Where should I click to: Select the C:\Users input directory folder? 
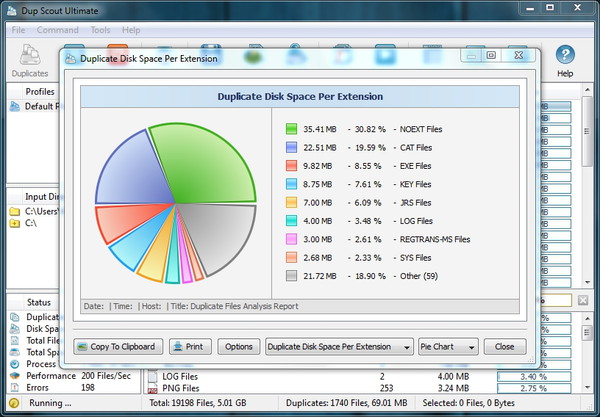coord(38,212)
